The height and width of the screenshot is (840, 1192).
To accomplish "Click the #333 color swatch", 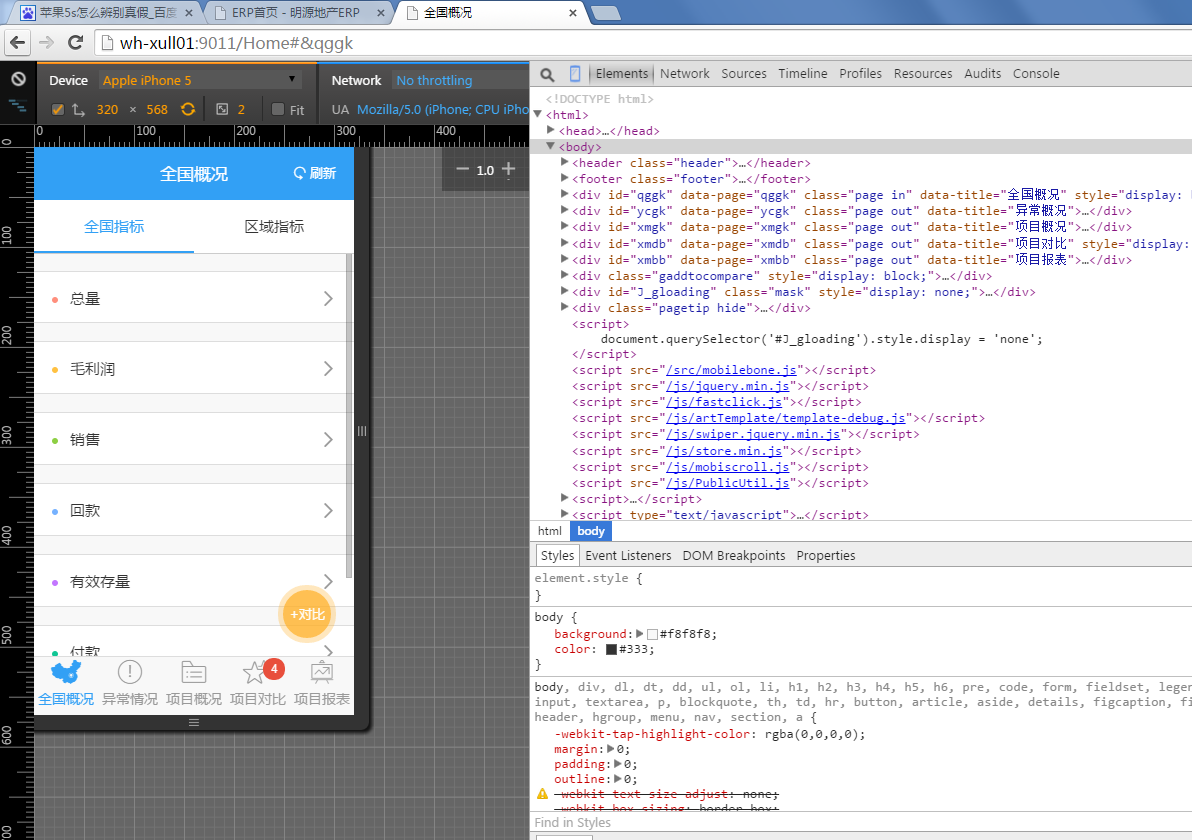I will coord(611,649).
